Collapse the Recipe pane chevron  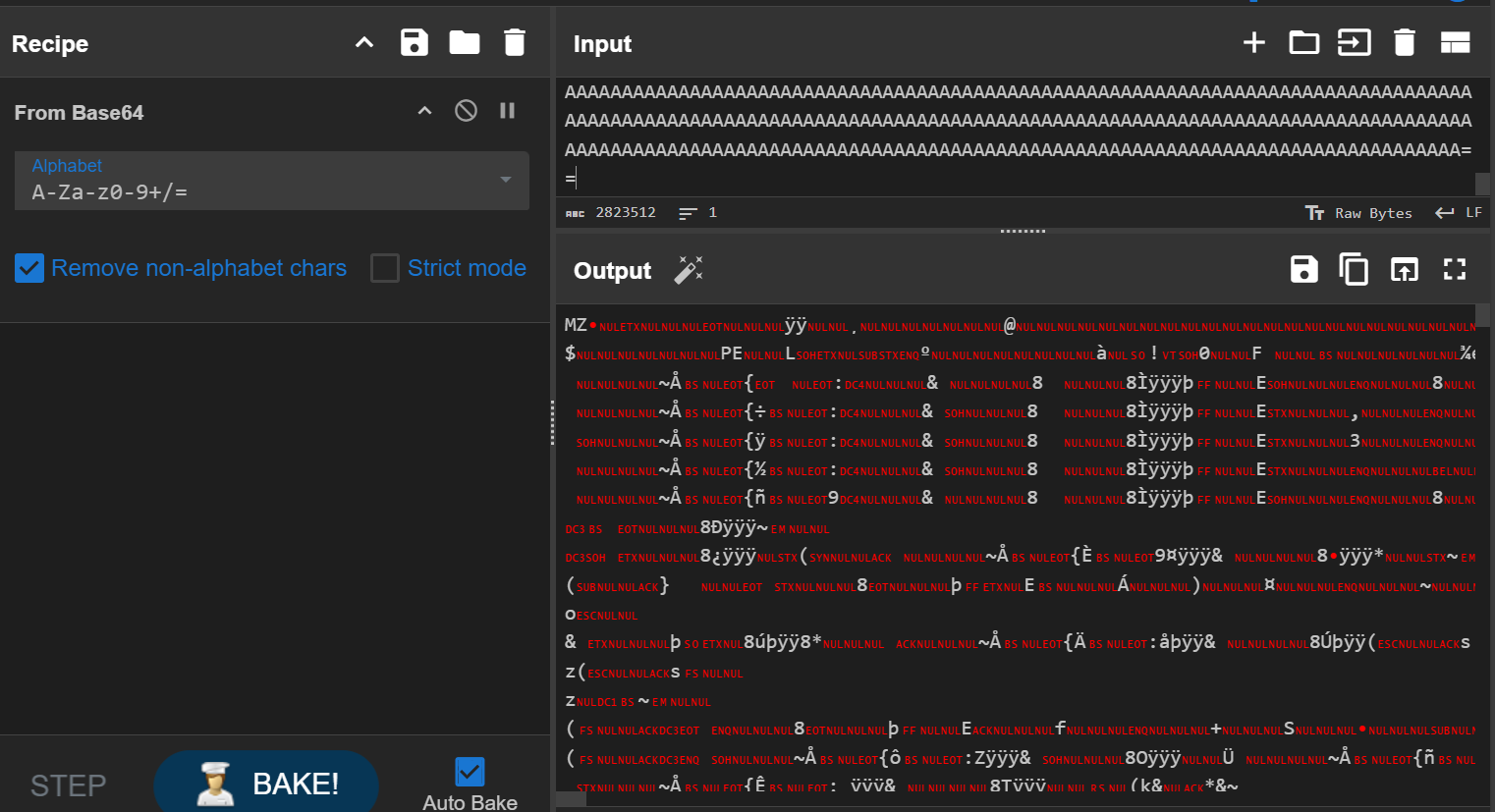364,43
